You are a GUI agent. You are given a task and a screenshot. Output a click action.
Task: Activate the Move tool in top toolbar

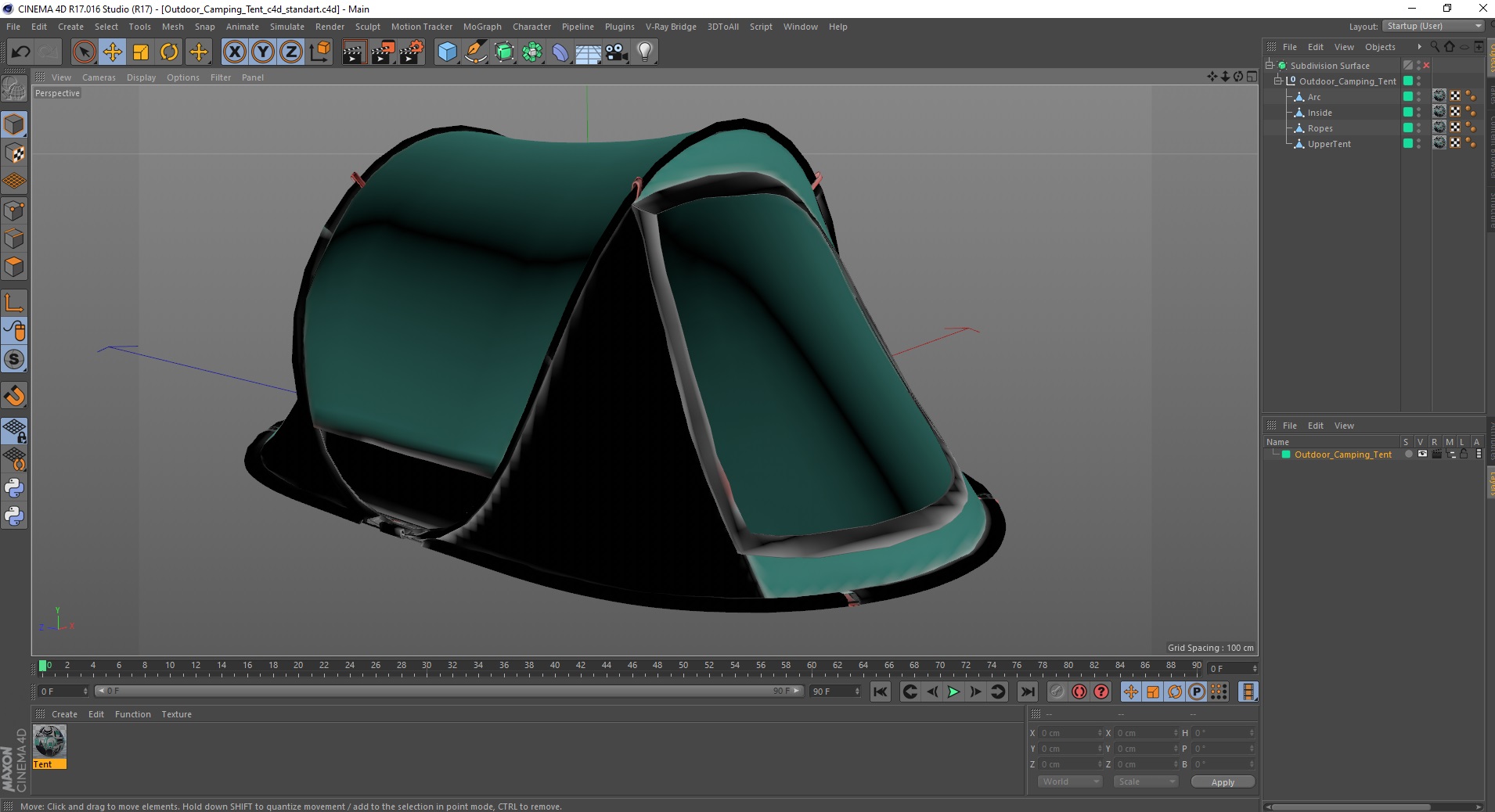tap(113, 52)
